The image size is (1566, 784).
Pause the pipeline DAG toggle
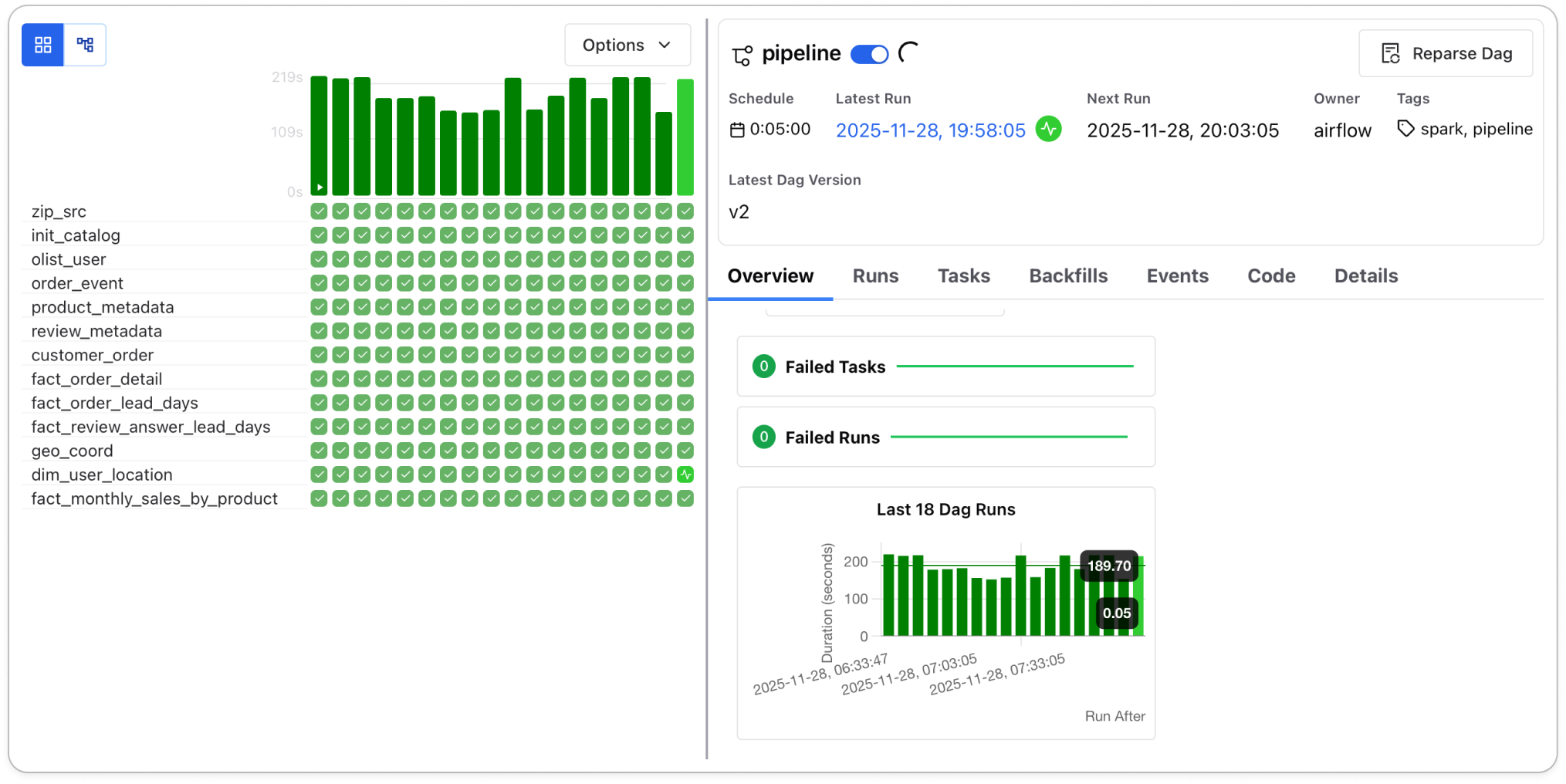click(x=869, y=54)
